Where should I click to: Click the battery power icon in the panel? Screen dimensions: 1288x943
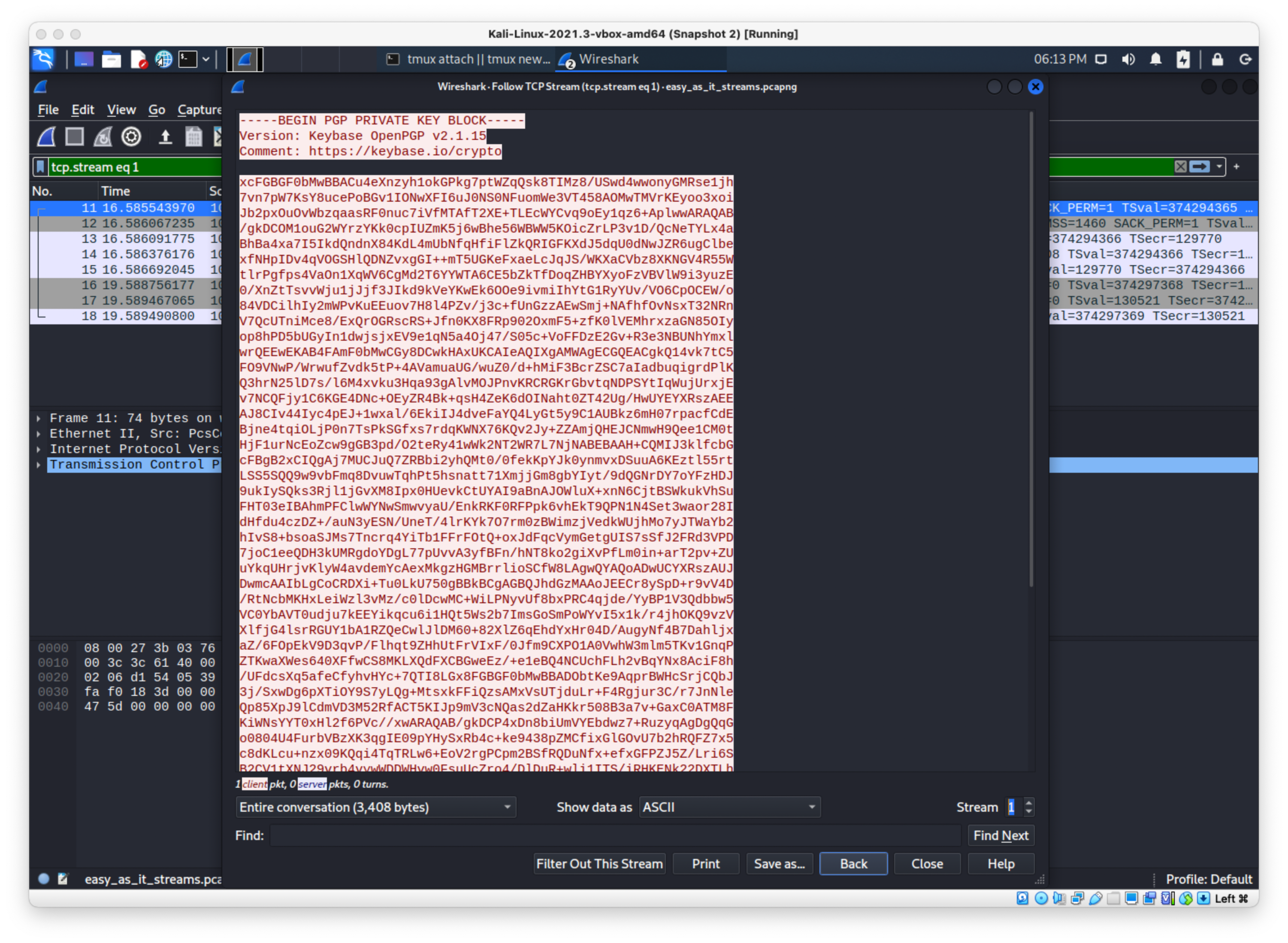1183,59
